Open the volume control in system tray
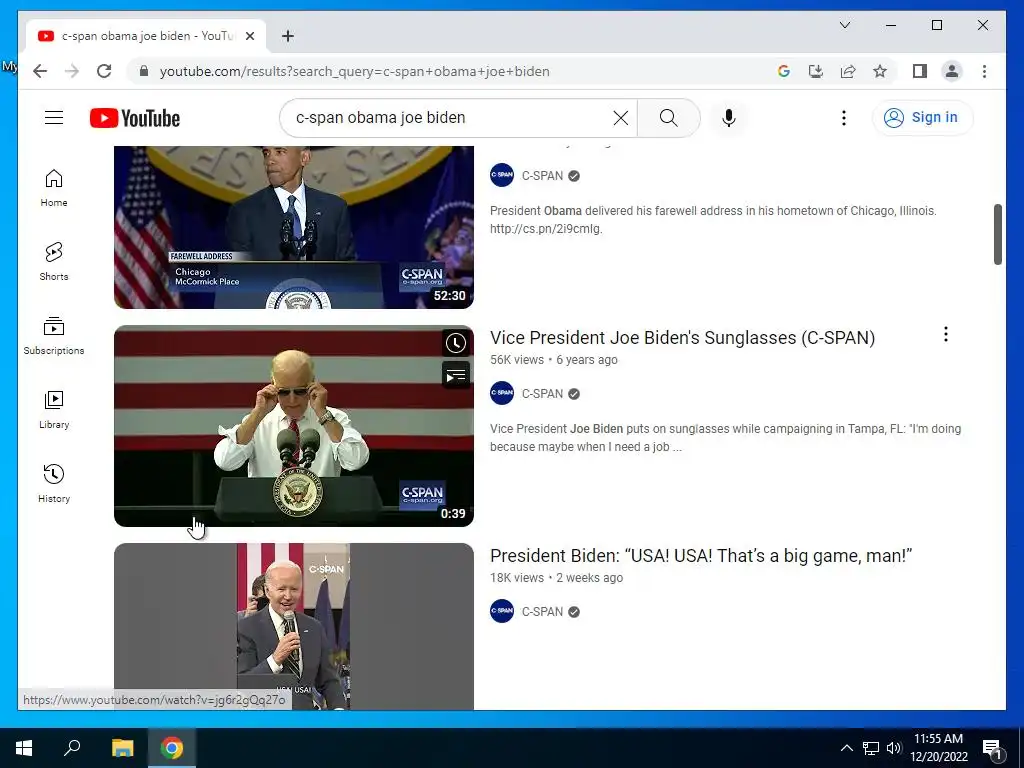The image size is (1024, 768). click(x=894, y=748)
